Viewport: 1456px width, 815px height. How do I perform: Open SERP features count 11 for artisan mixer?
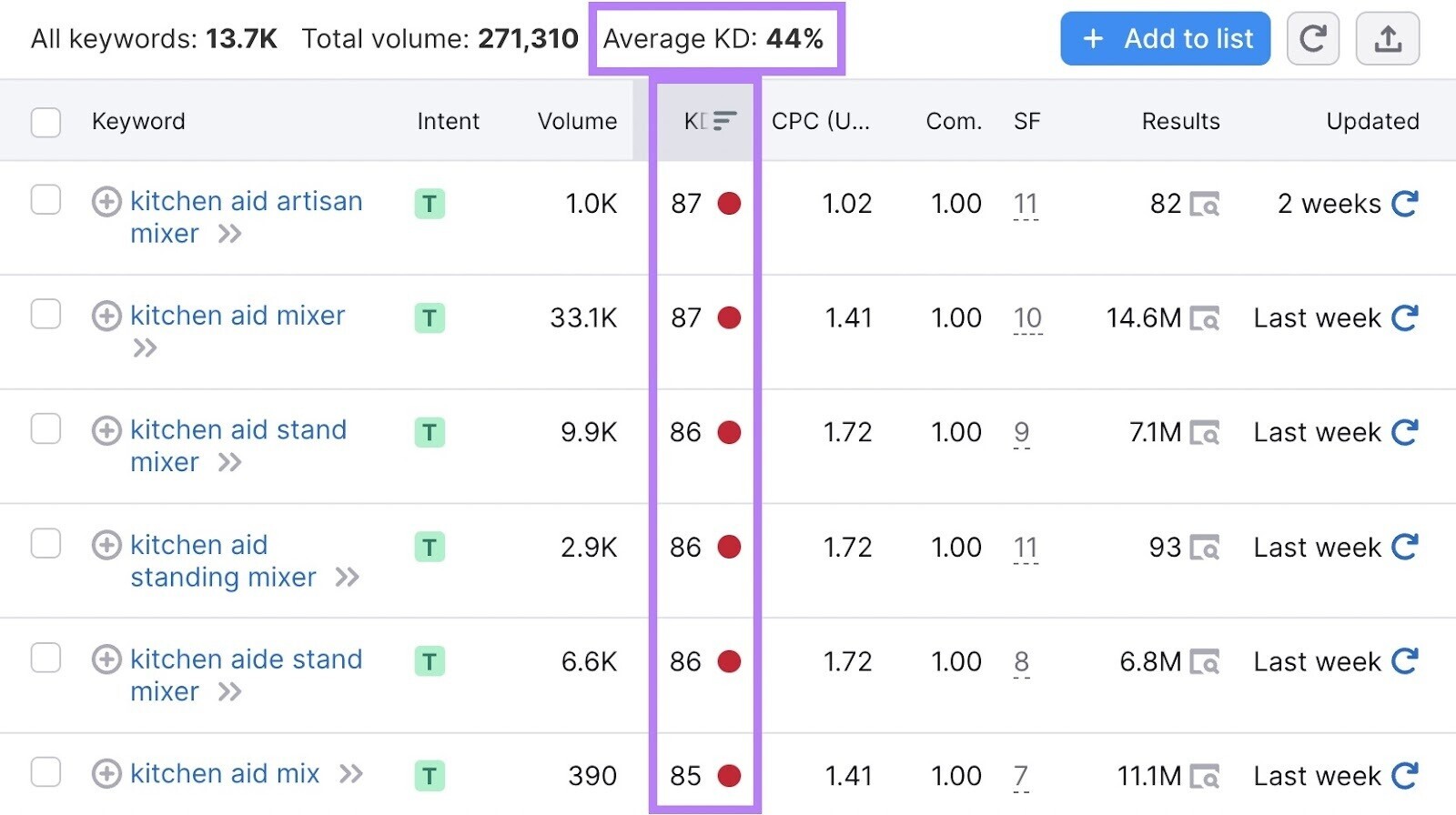(1026, 205)
